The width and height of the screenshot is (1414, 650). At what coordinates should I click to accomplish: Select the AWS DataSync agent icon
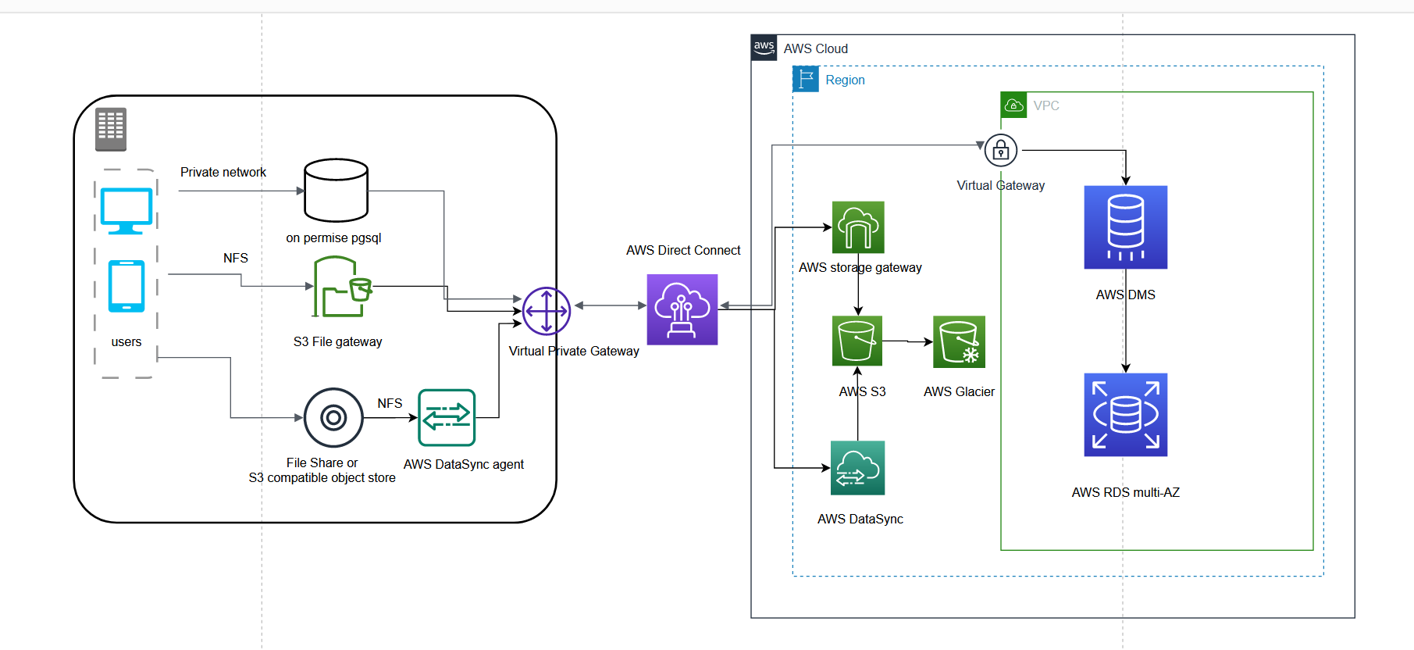(446, 418)
